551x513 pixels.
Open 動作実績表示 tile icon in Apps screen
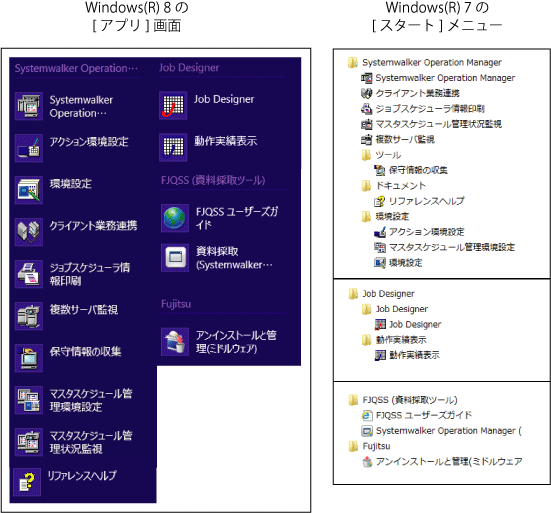pyautogui.click(x=173, y=147)
